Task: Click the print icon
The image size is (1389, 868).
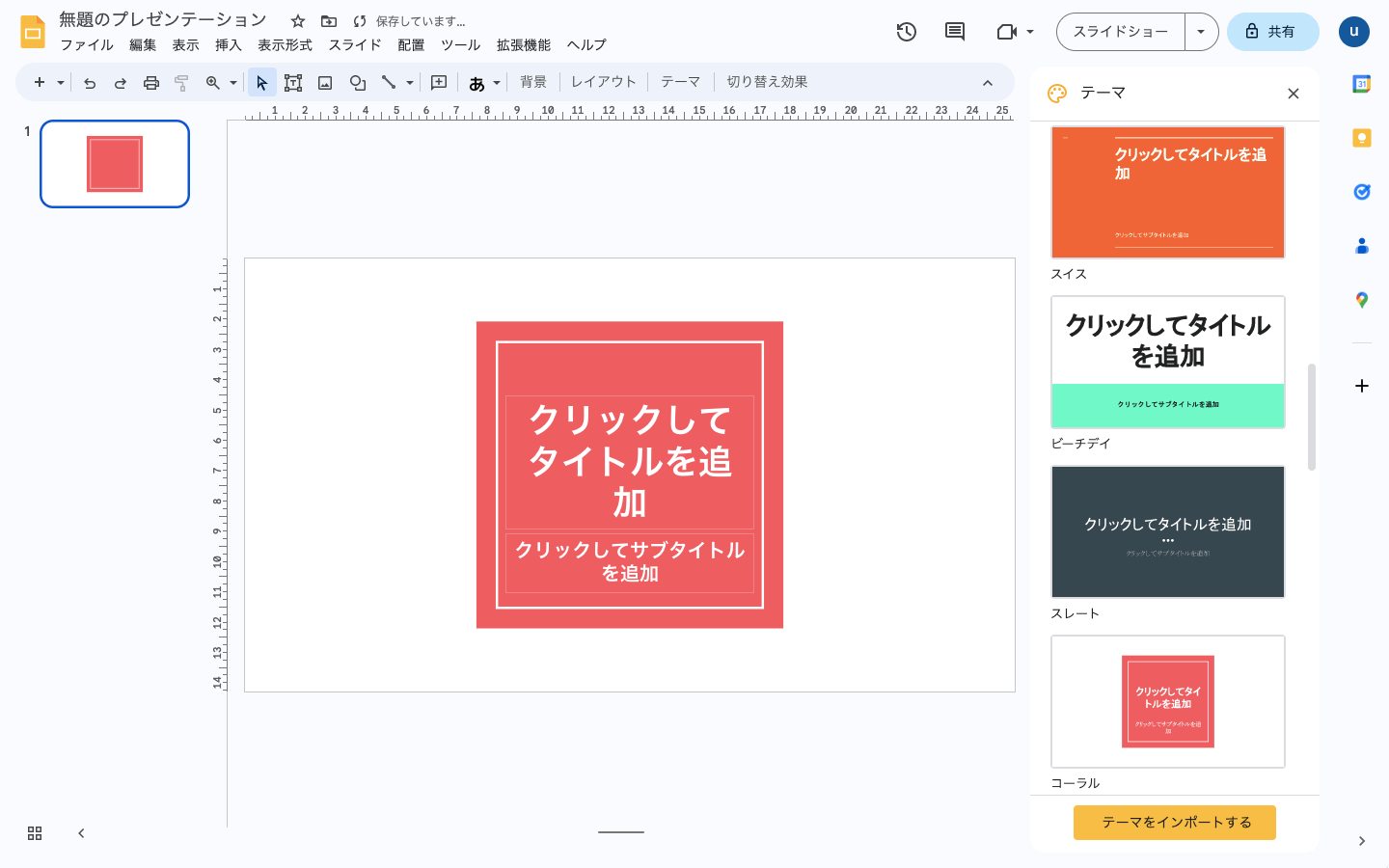Action: 150,83
